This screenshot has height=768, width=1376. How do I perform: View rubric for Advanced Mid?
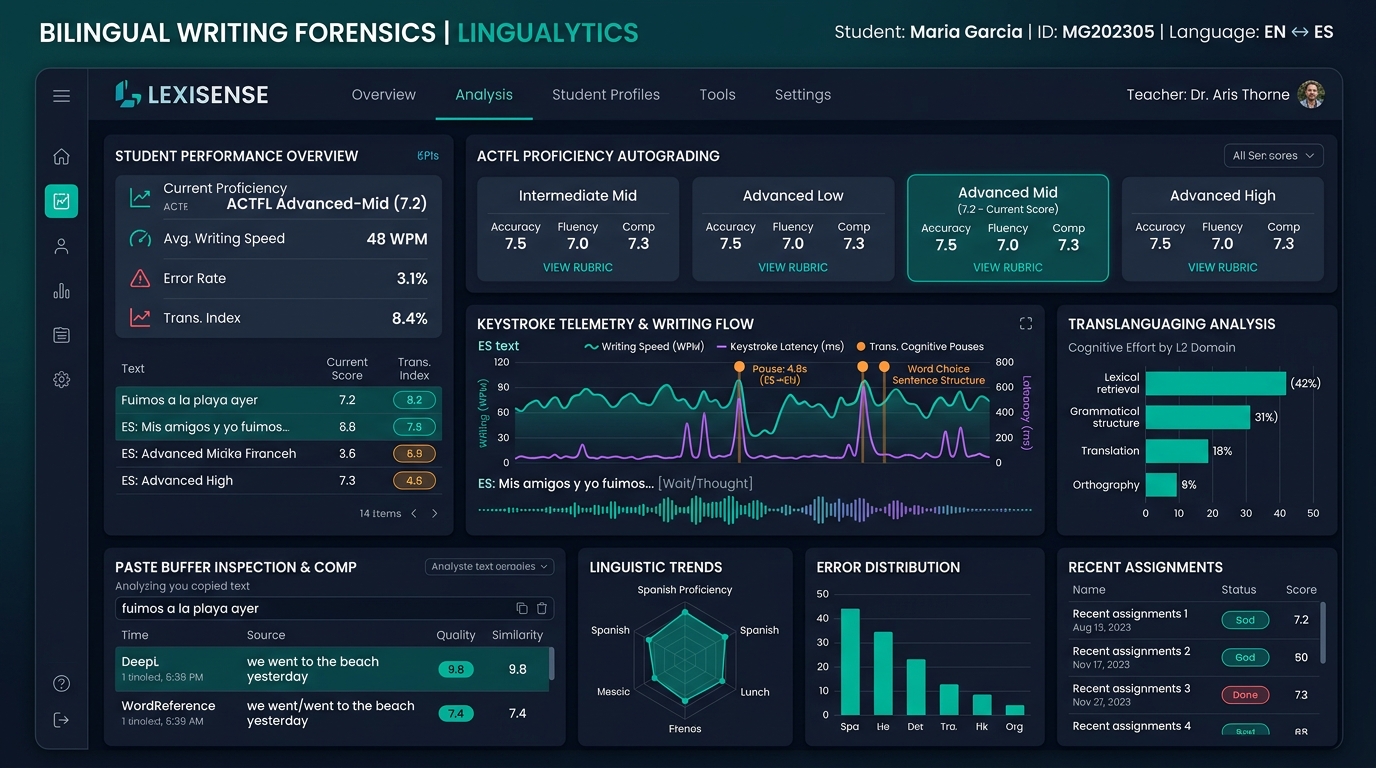[1008, 267]
